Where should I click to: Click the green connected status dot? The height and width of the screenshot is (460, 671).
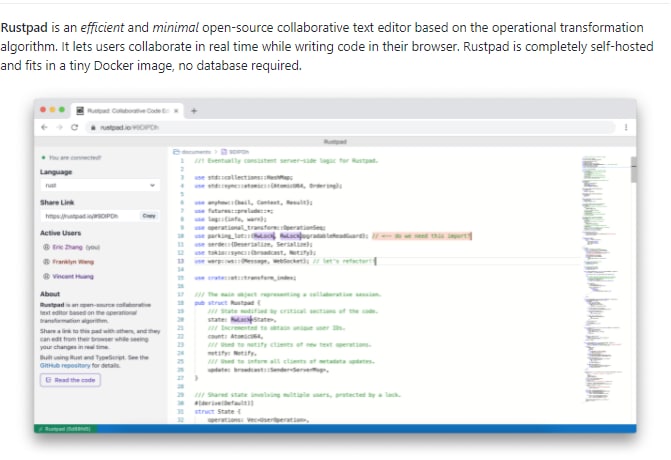[43, 158]
